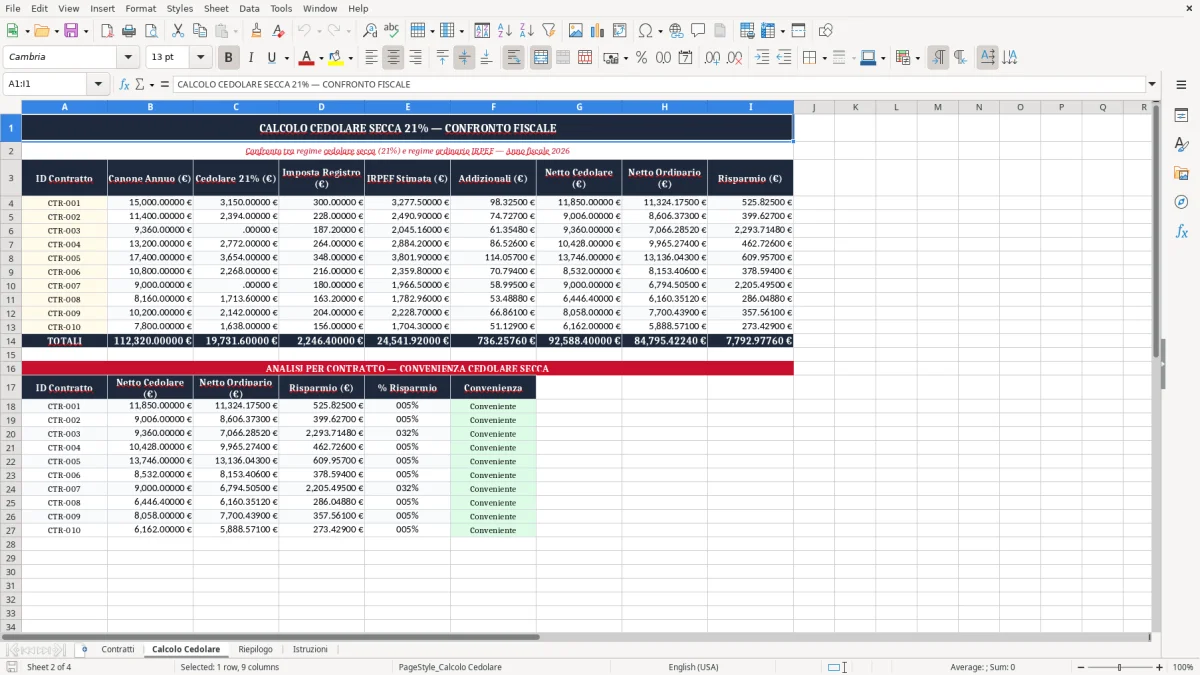
Task: Clone formatting with the paintbrush
Action: coord(256,31)
